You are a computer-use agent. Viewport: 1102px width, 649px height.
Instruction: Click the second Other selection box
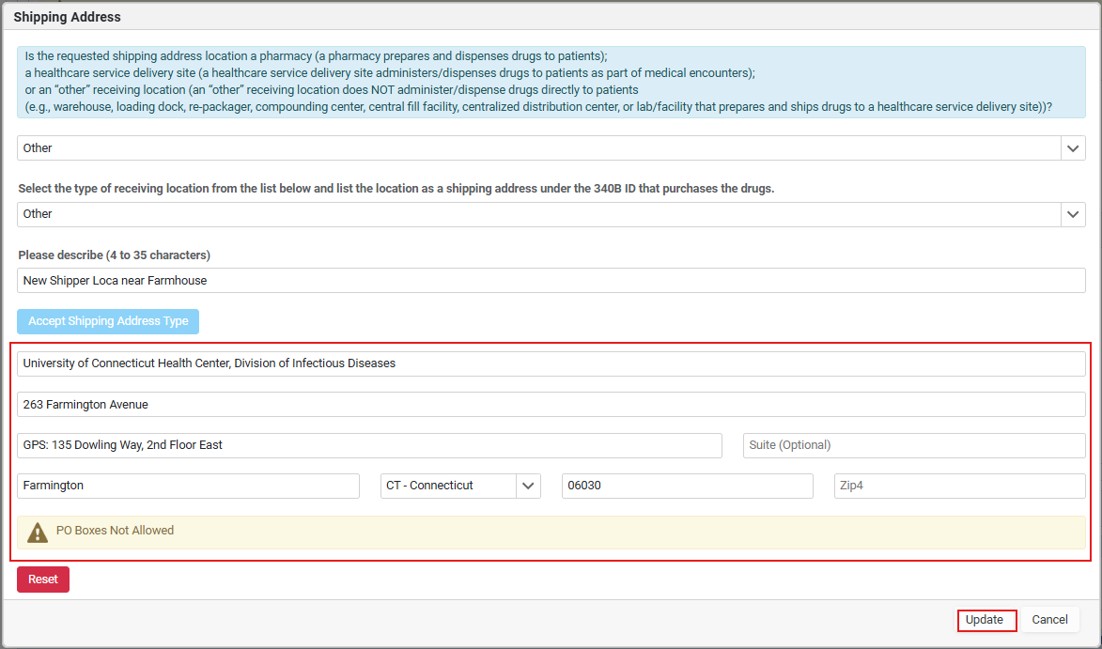click(x=551, y=214)
